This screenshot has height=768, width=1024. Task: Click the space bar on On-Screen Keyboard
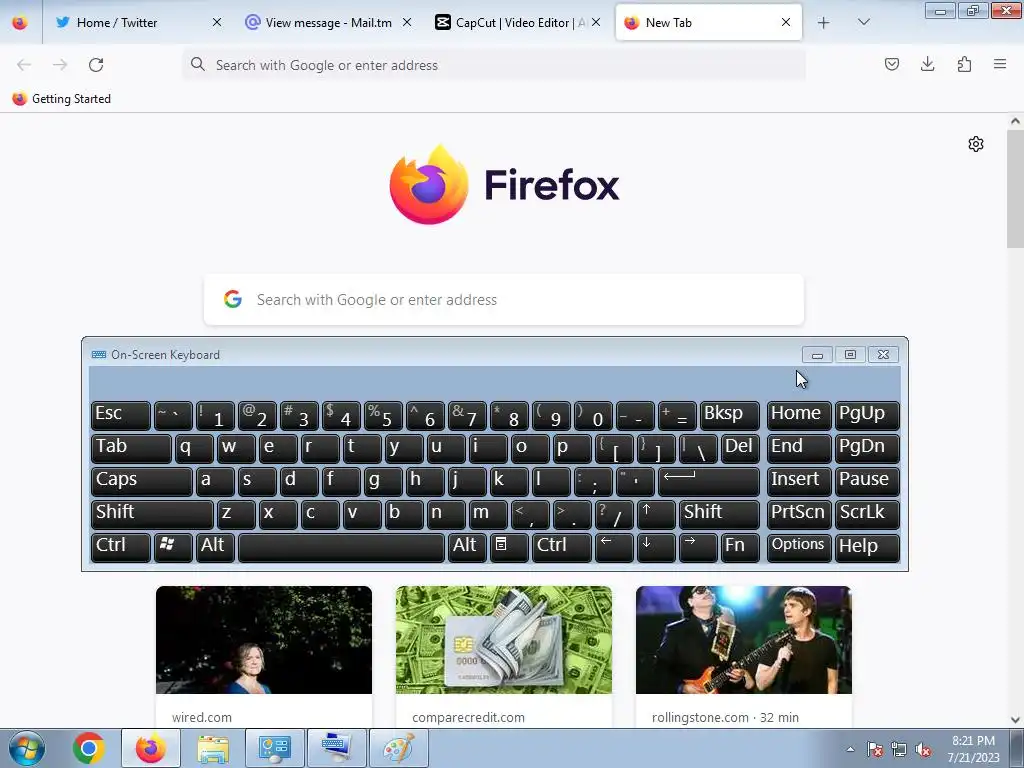click(x=341, y=547)
